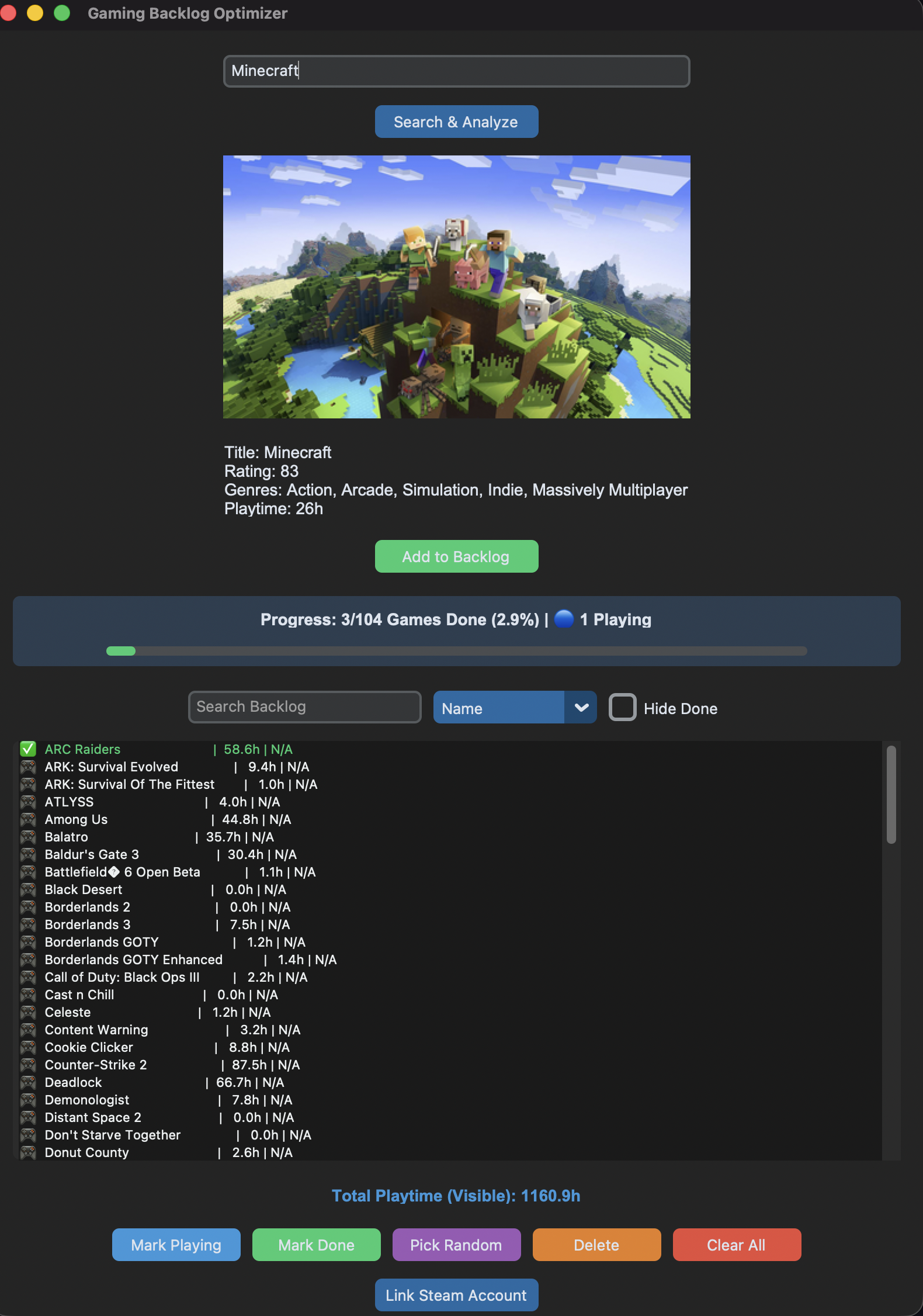Click the Total Playtime (Visible) label
This screenshot has height=1316, width=923.
click(x=456, y=1196)
